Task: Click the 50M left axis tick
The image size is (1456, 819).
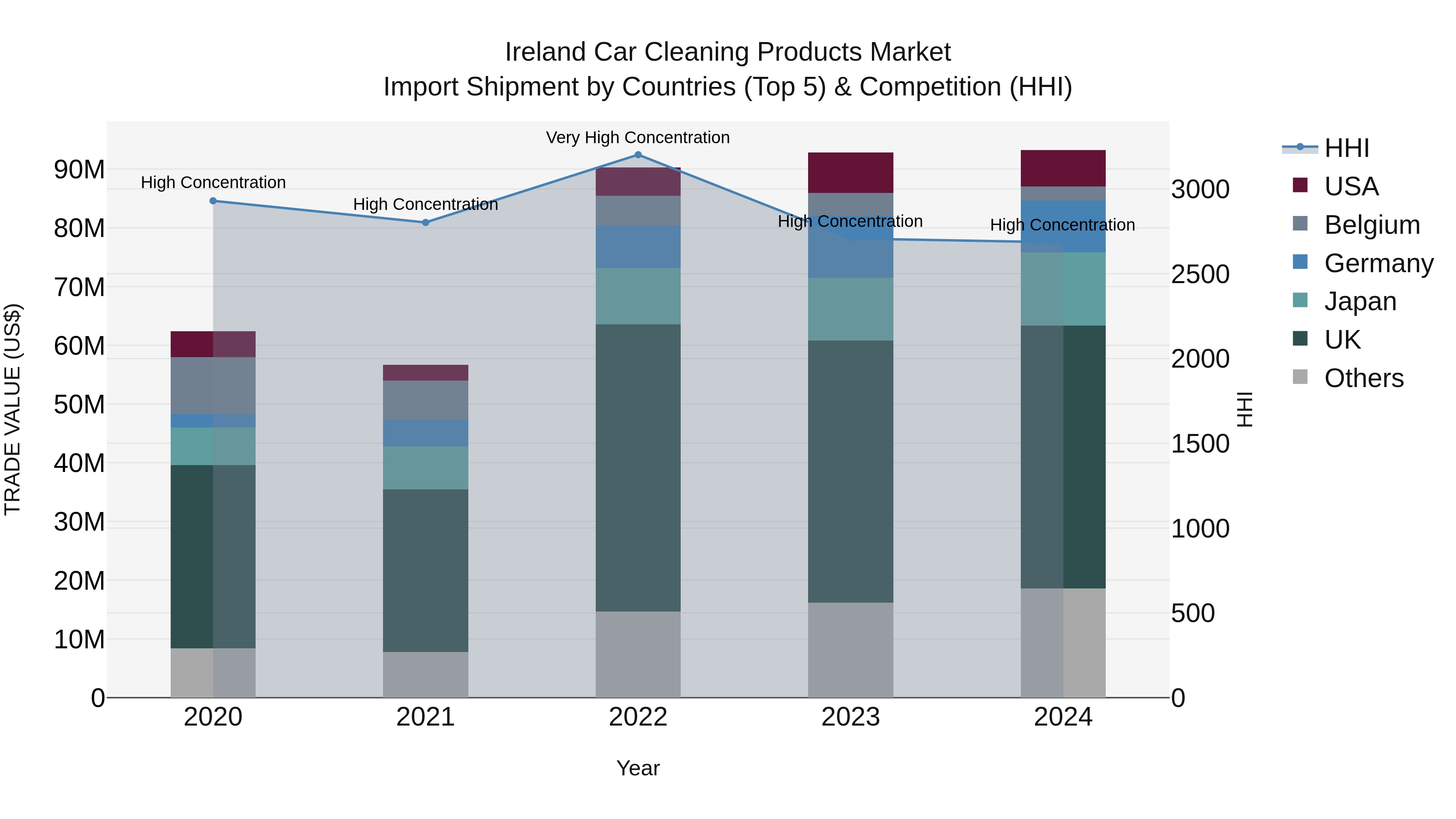Action: point(79,405)
